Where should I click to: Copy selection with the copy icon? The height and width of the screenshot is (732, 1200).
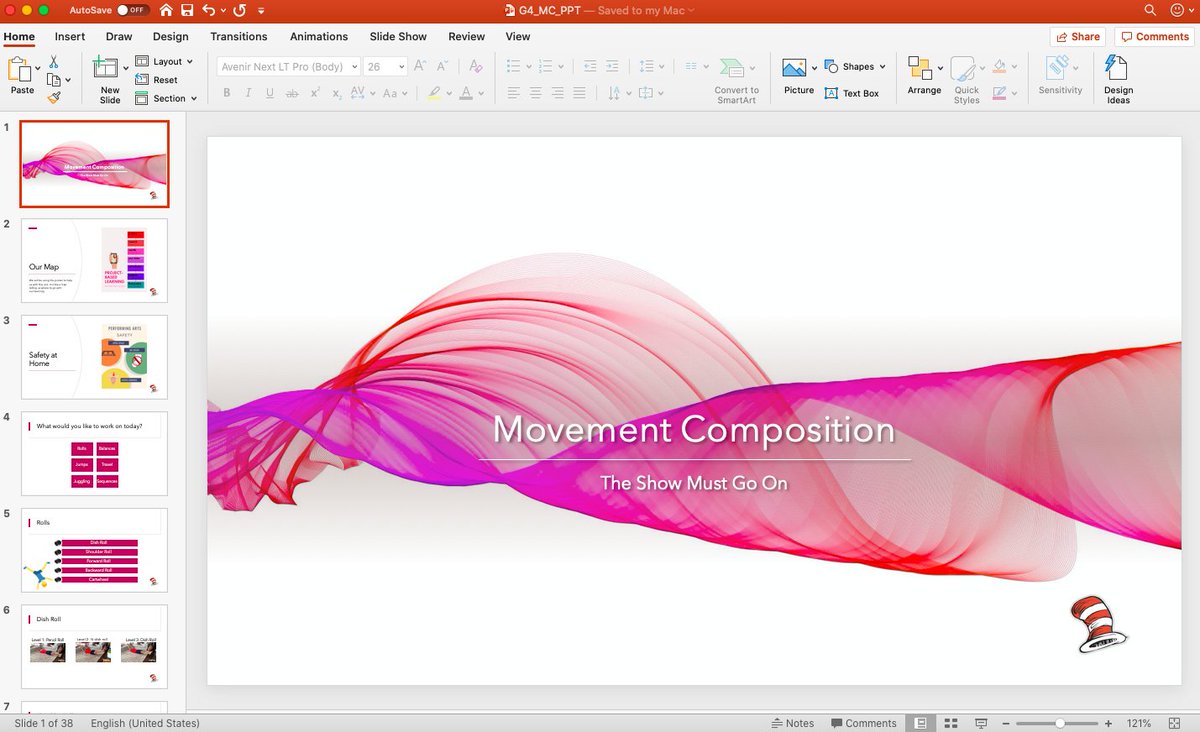[54, 80]
